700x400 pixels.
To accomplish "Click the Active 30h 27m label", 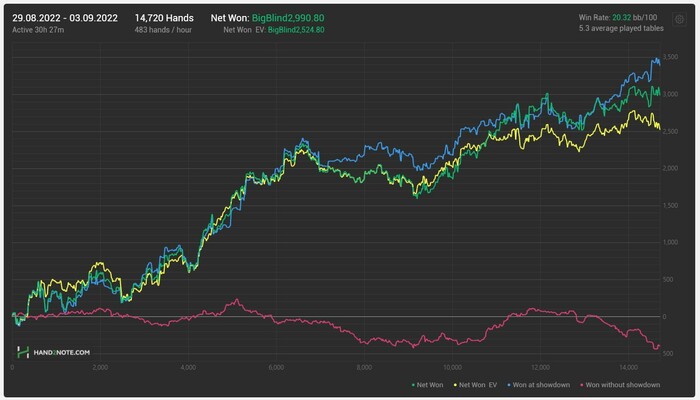I will click(38, 30).
